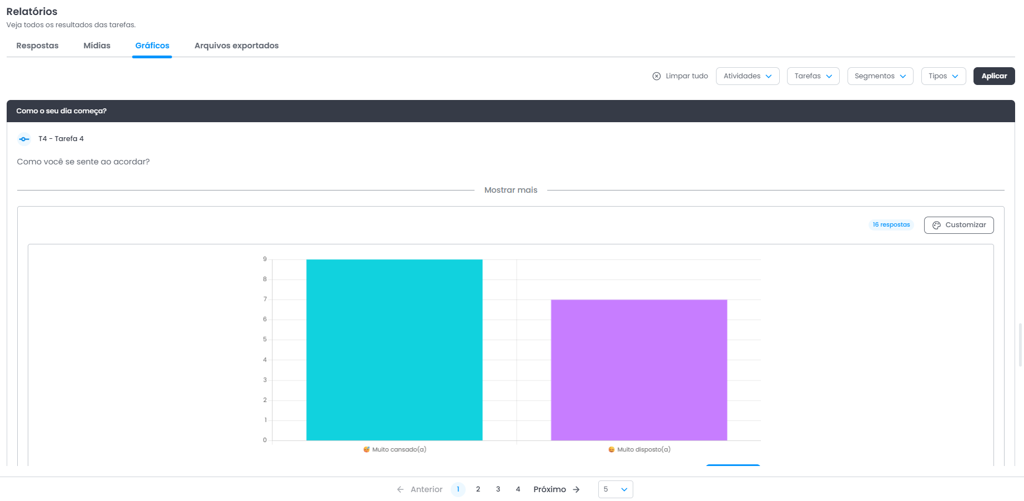Open the Arquivos exportados tab

point(236,46)
